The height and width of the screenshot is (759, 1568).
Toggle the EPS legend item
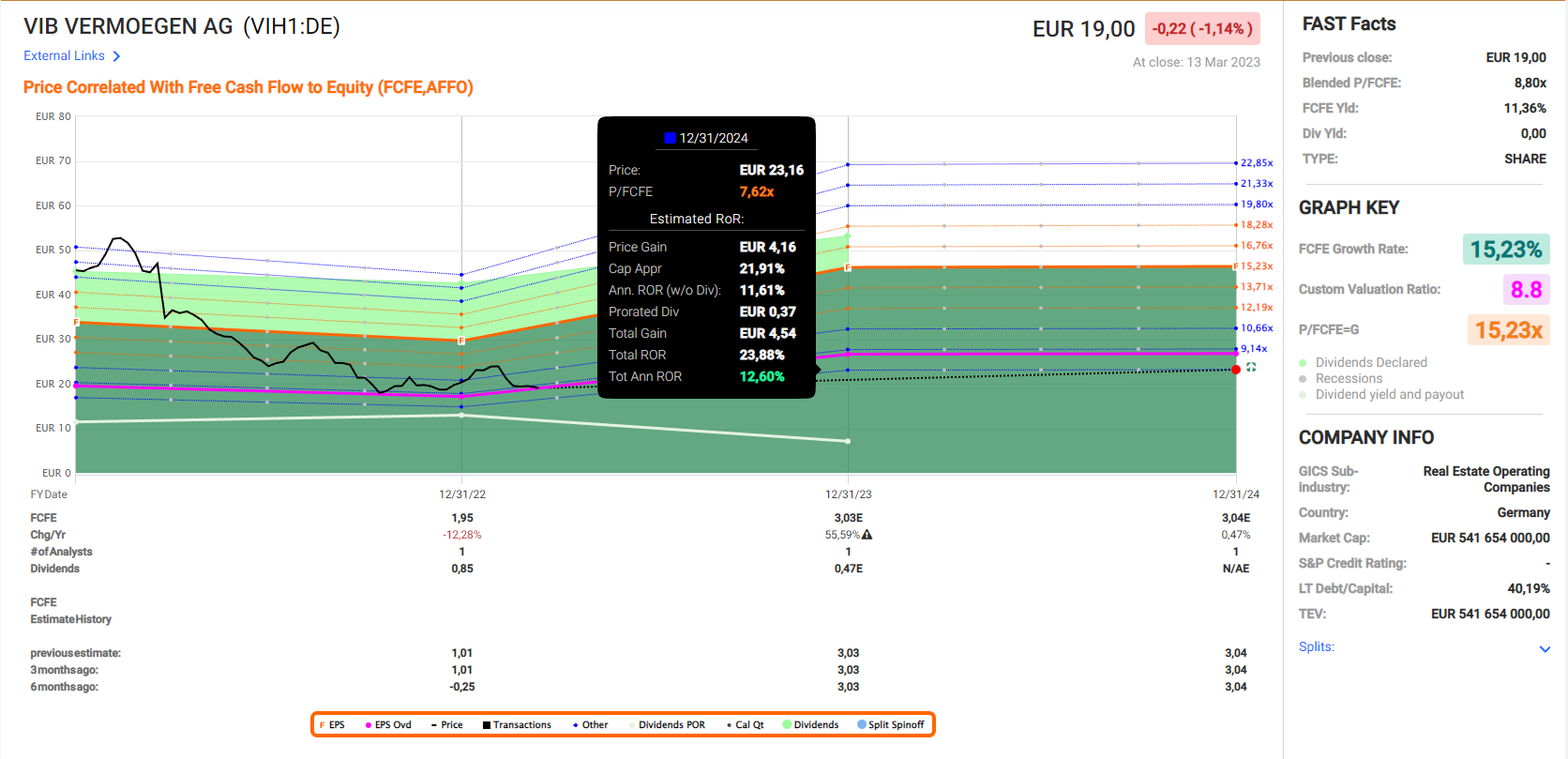tap(332, 725)
